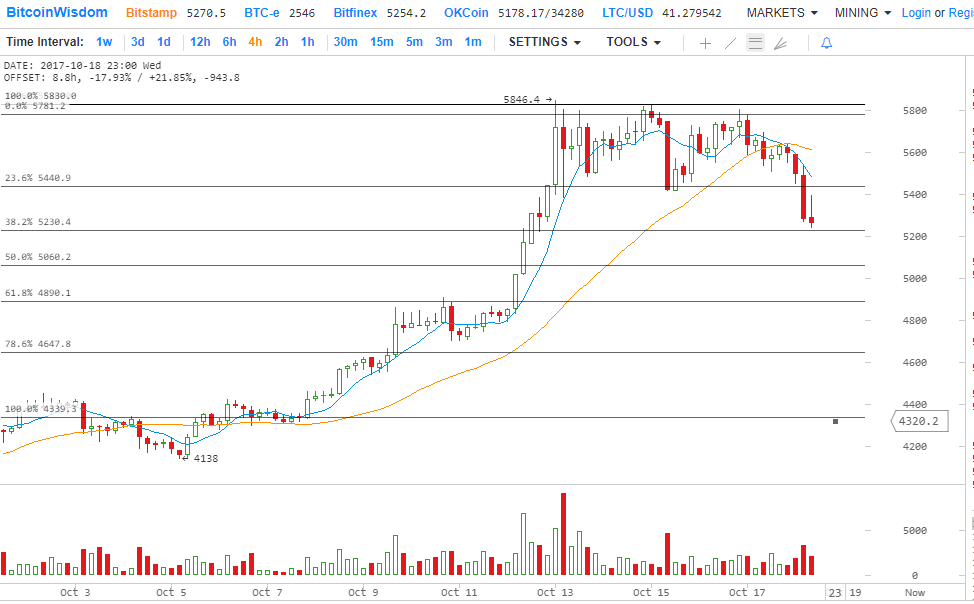Select the Fibonacci retracement lines tool
The height and width of the screenshot is (604, 974).
pos(755,43)
